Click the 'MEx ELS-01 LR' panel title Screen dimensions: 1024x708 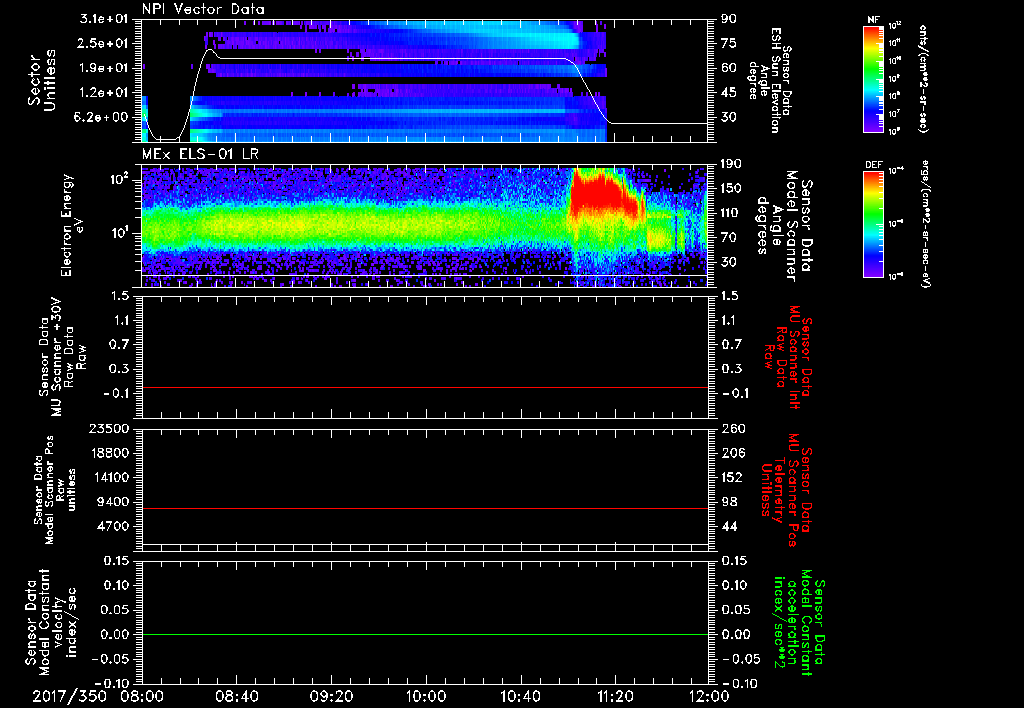198,154
